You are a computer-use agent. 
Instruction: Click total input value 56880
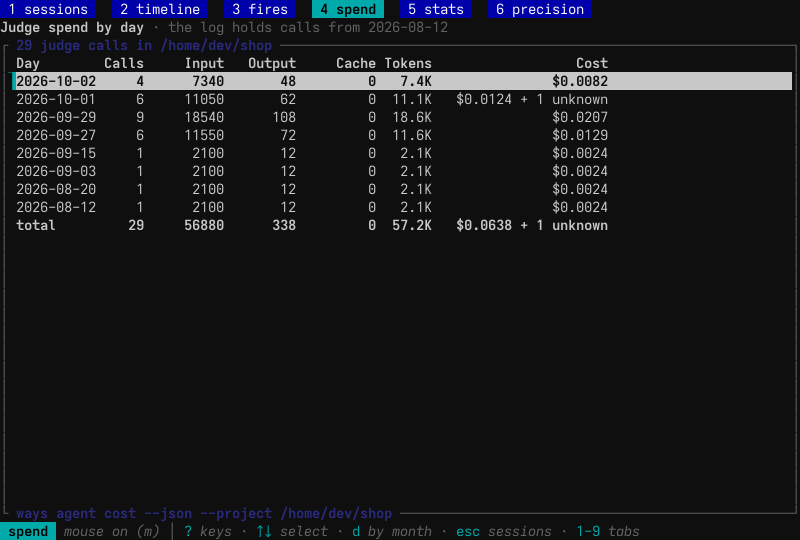click(x=204, y=225)
